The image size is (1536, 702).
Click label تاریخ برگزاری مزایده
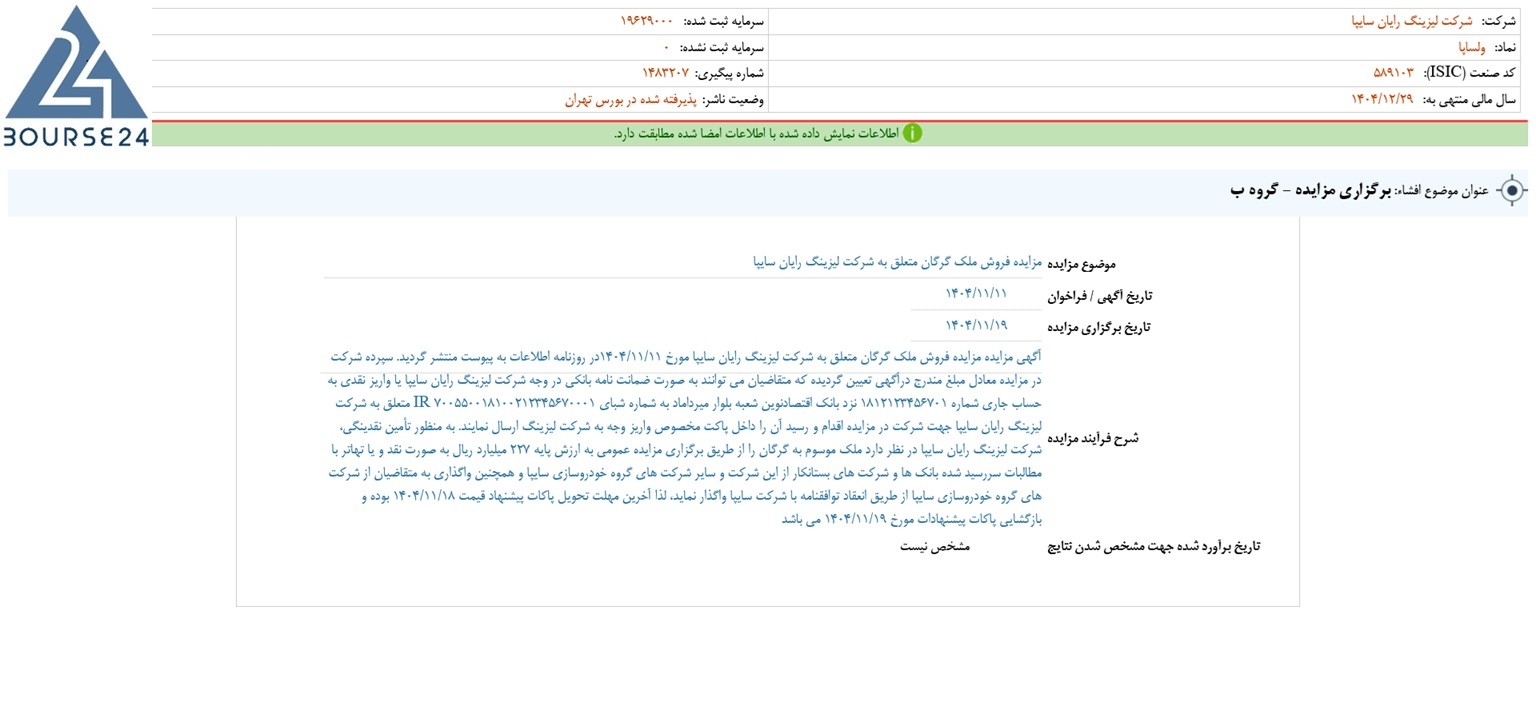[x=1099, y=327]
